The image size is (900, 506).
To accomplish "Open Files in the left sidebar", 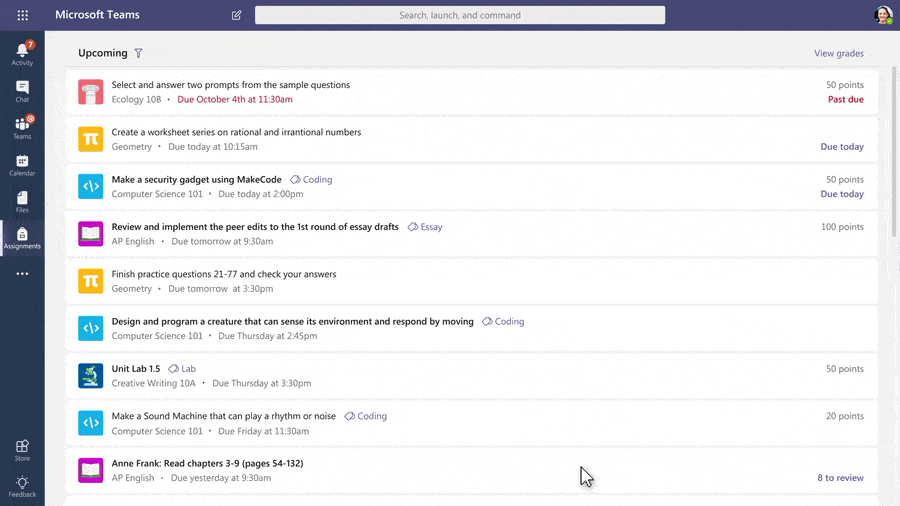I will click(22, 201).
